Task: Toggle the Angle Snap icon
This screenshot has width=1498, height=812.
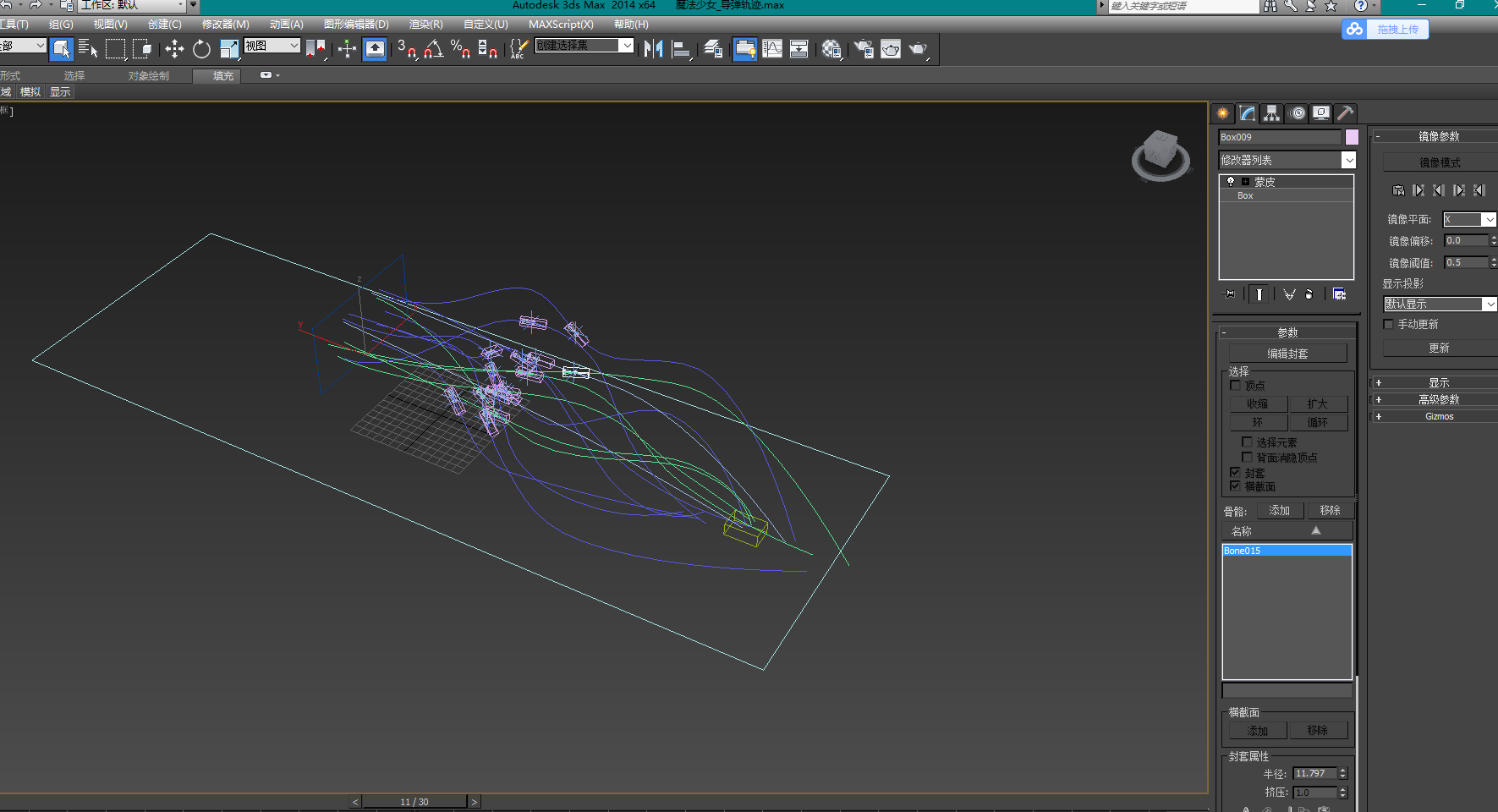Action: pyautogui.click(x=434, y=49)
